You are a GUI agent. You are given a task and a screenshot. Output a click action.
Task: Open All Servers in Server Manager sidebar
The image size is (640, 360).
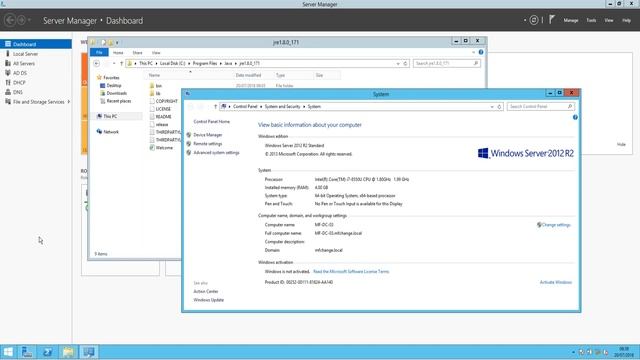tap(24, 64)
